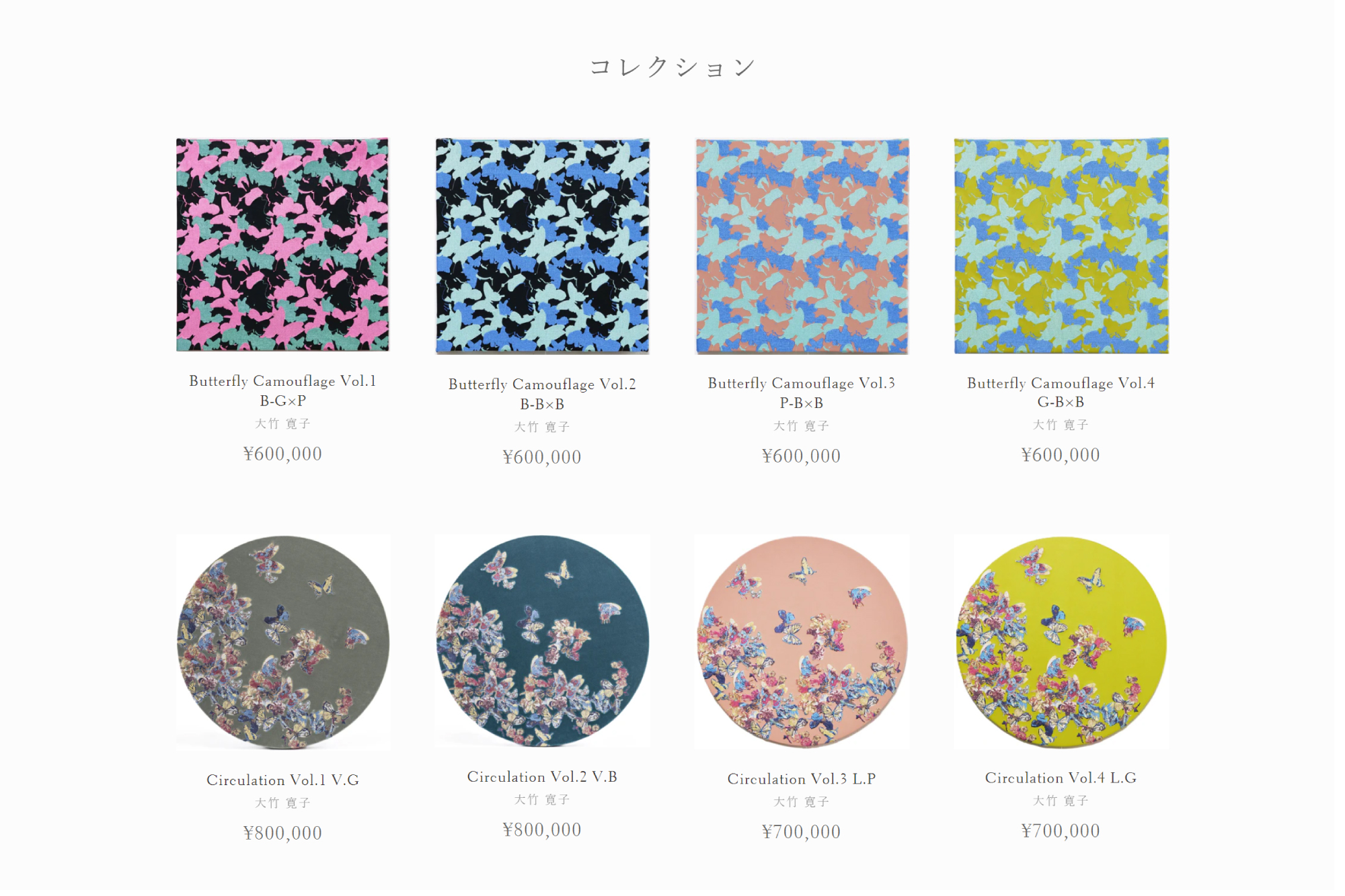Open the pink round Circulation Vol.3 image
The image size is (1345, 896).
[x=802, y=642]
